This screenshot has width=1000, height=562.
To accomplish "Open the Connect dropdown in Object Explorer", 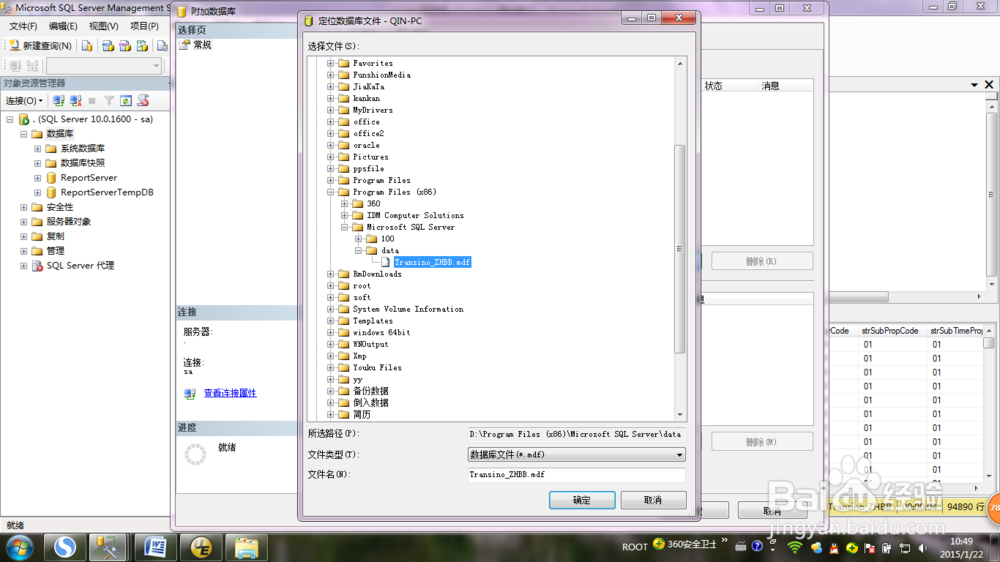I will (x=24, y=101).
